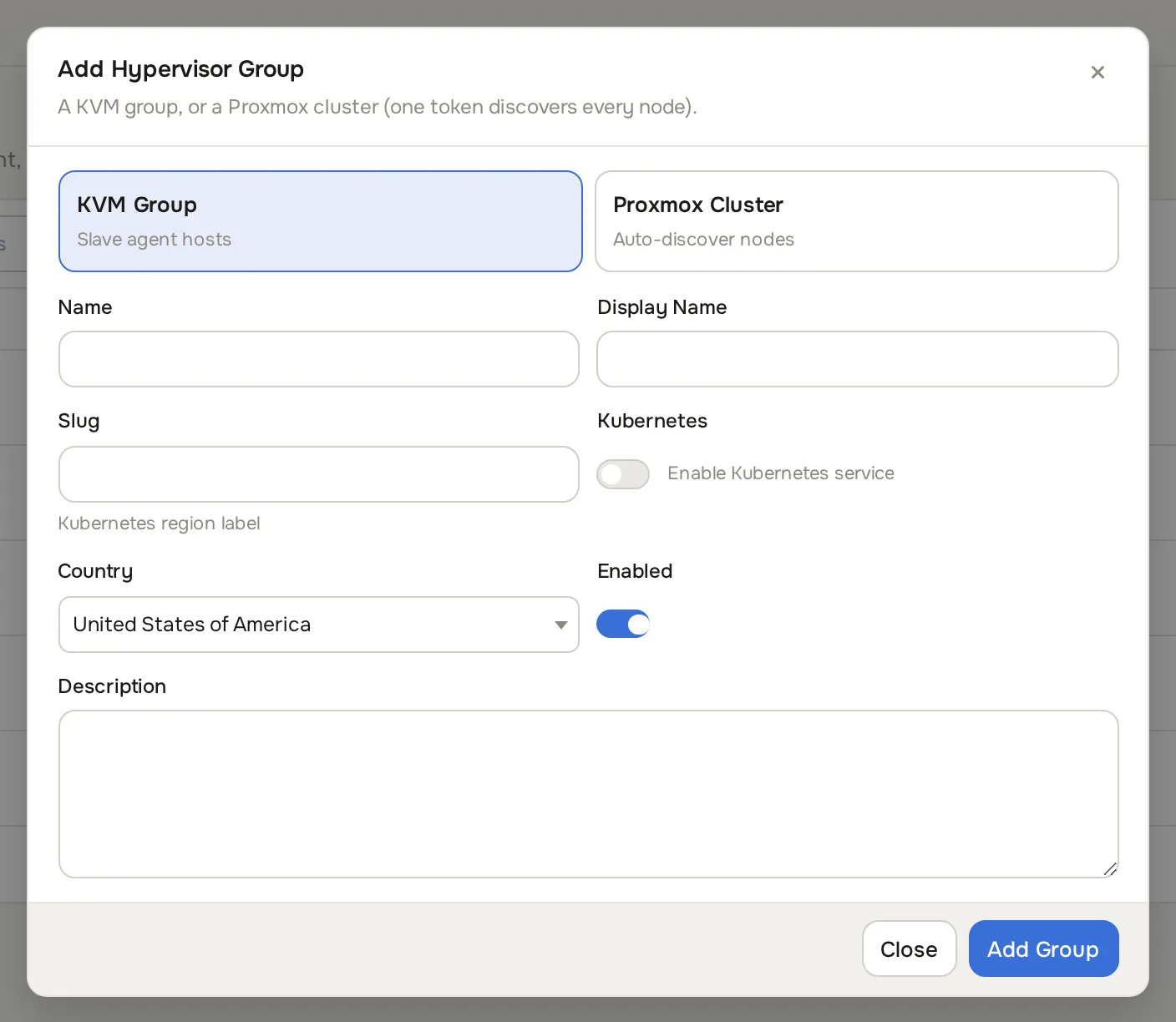
Task: Select the Proxmox Cluster option card
Action: tap(857, 221)
